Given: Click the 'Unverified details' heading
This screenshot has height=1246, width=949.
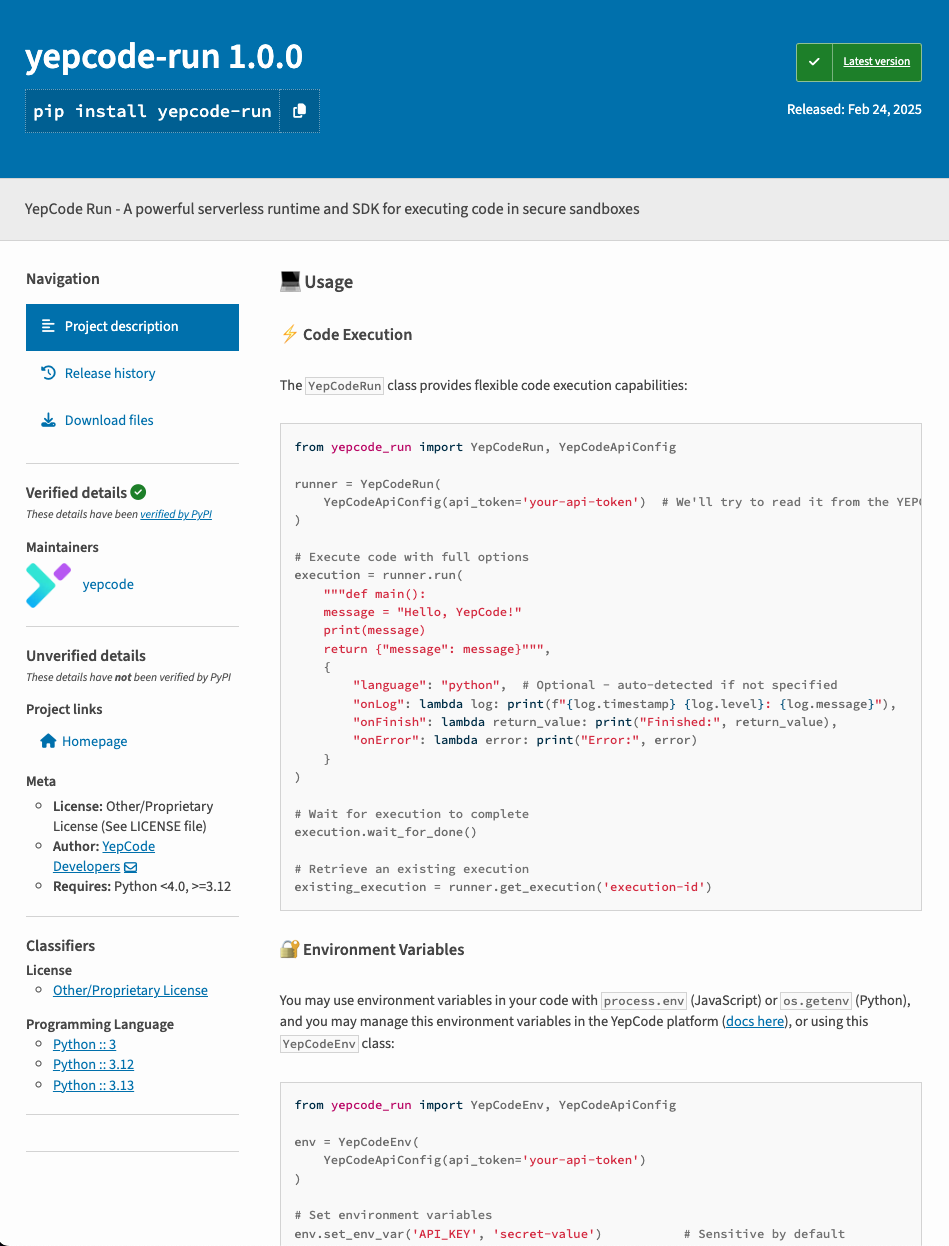Looking at the screenshot, I should [86, 657].
